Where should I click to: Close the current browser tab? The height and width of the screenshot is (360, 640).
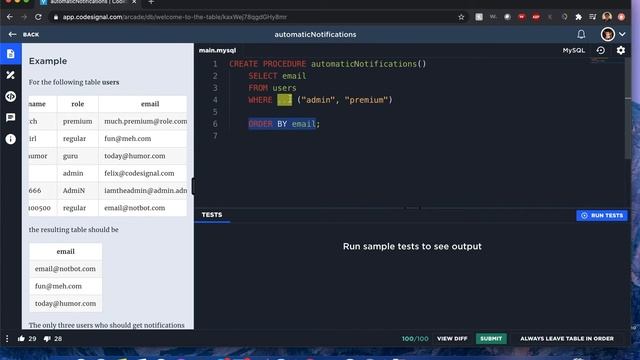(134, 2)
